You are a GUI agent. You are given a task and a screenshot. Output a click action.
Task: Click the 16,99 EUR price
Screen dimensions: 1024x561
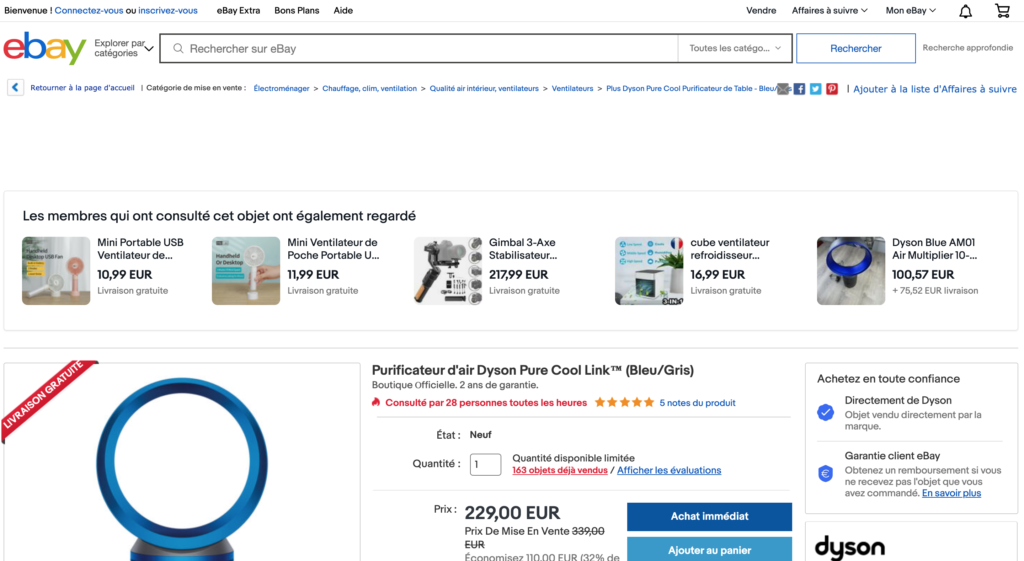(x=717, y=275)
